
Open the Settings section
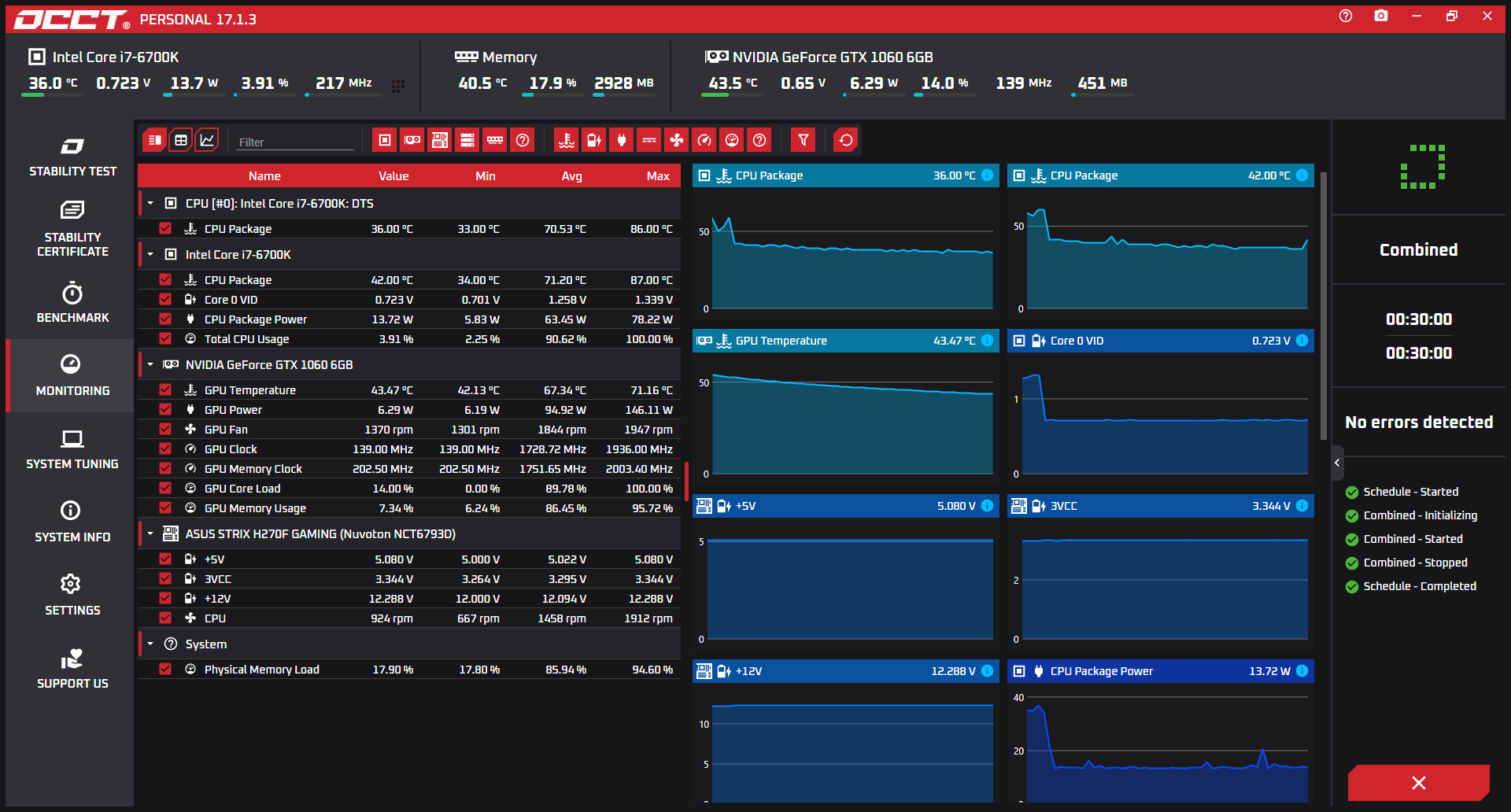pyautogui.click(x=72, y=596)
